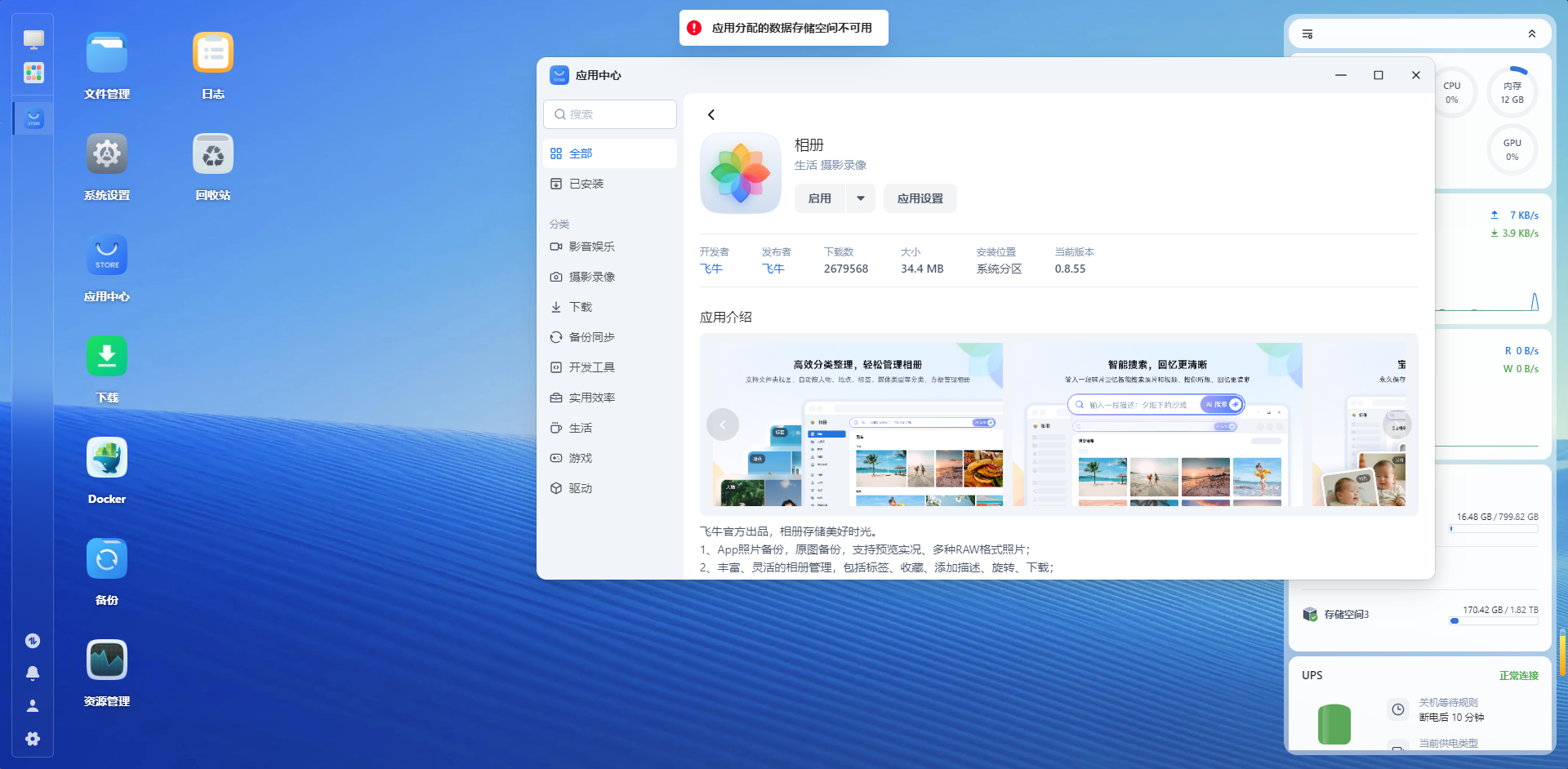
Task: Open the 高效分类整理 screenshot thumbnail
Action: (857, 425)
